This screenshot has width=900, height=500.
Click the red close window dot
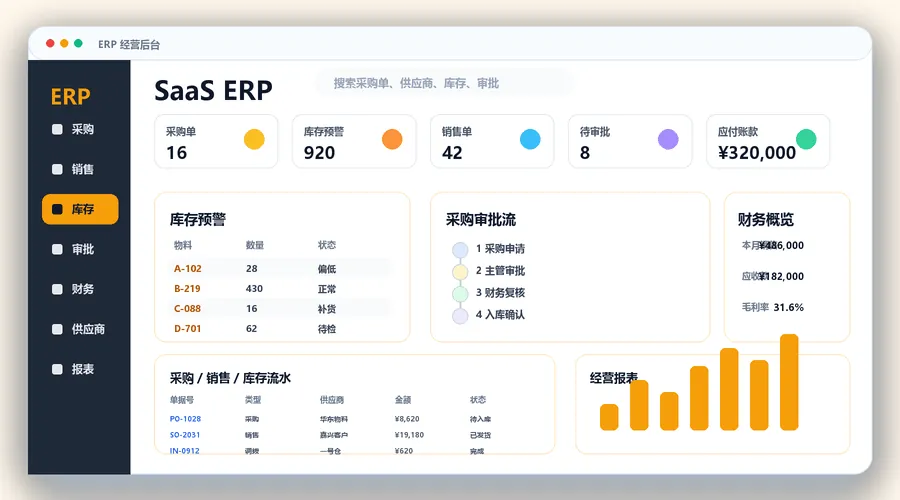click(x=50, y=44)
